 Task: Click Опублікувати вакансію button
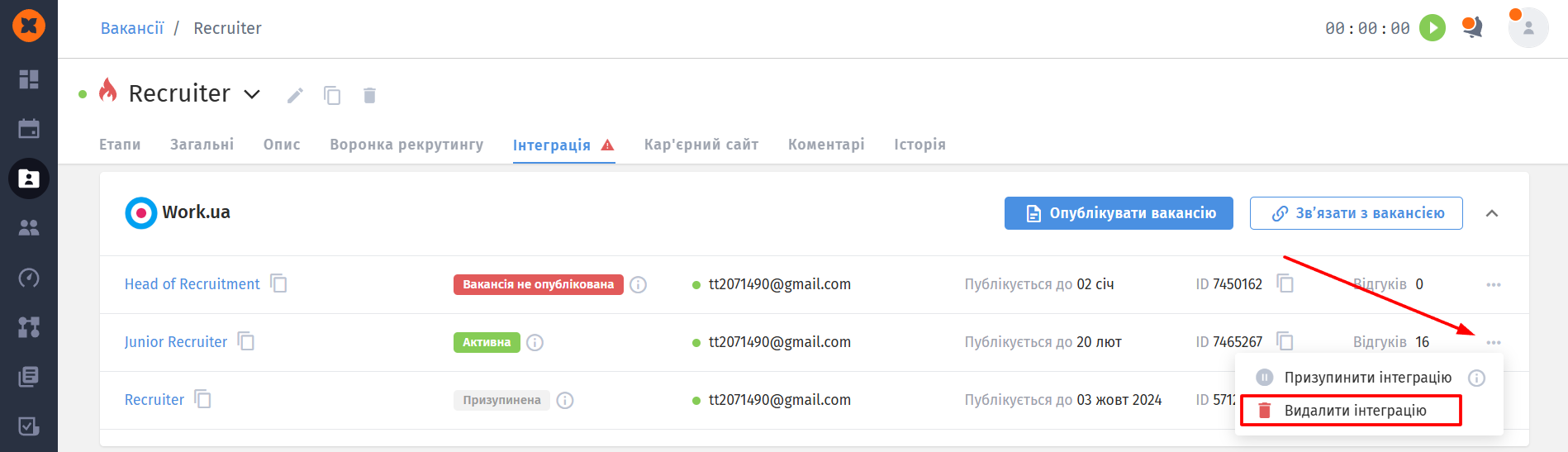(1119, 213)
